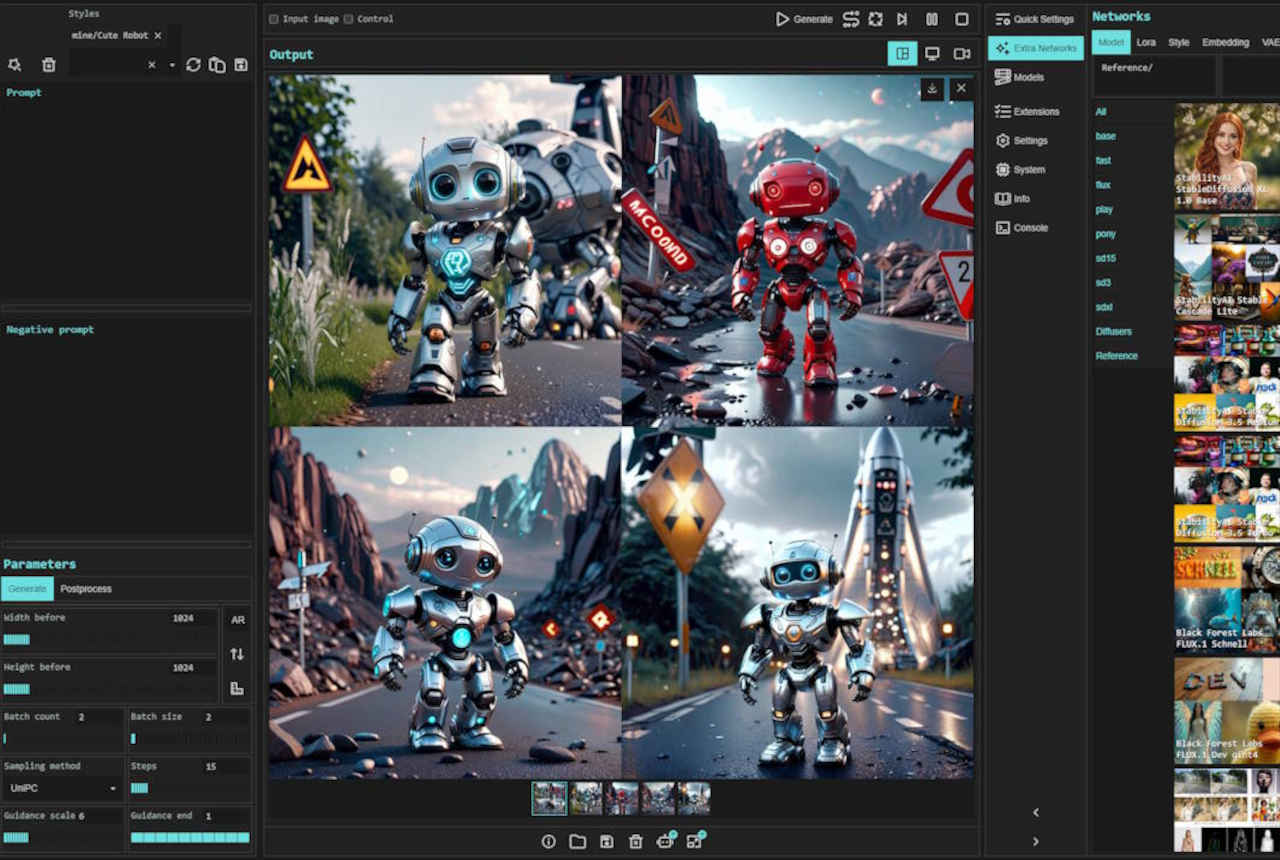Collapse the side panel with left chevron
Screen dimensions: 1280x860
[1035, 812]
